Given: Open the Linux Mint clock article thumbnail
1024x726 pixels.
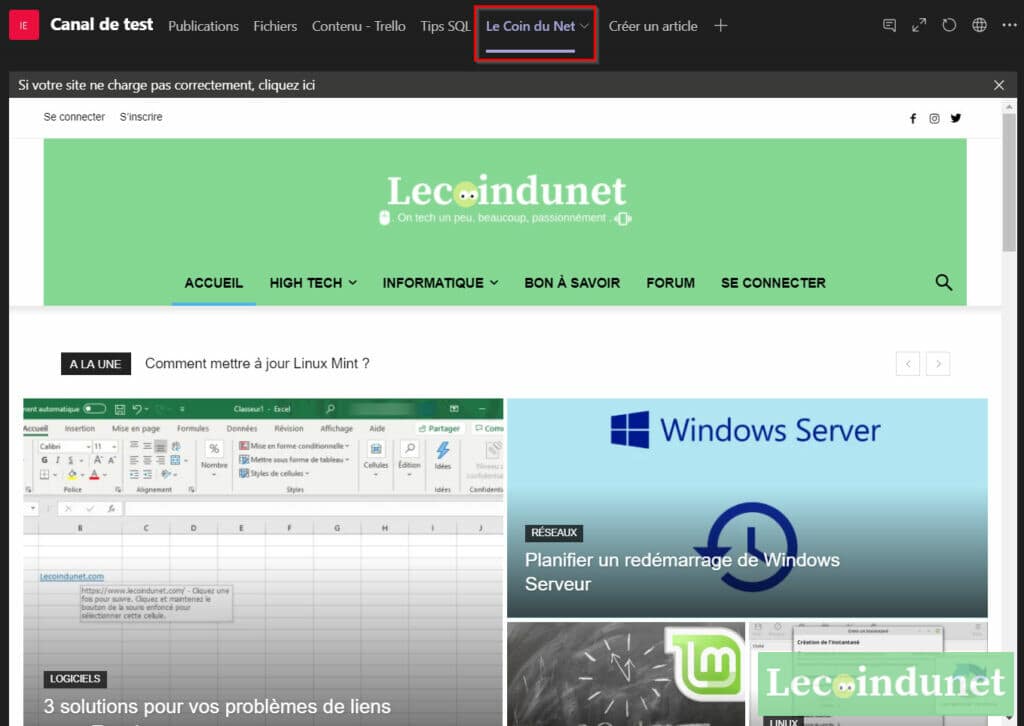Looking at the screenshot, I should coord(626,674).
